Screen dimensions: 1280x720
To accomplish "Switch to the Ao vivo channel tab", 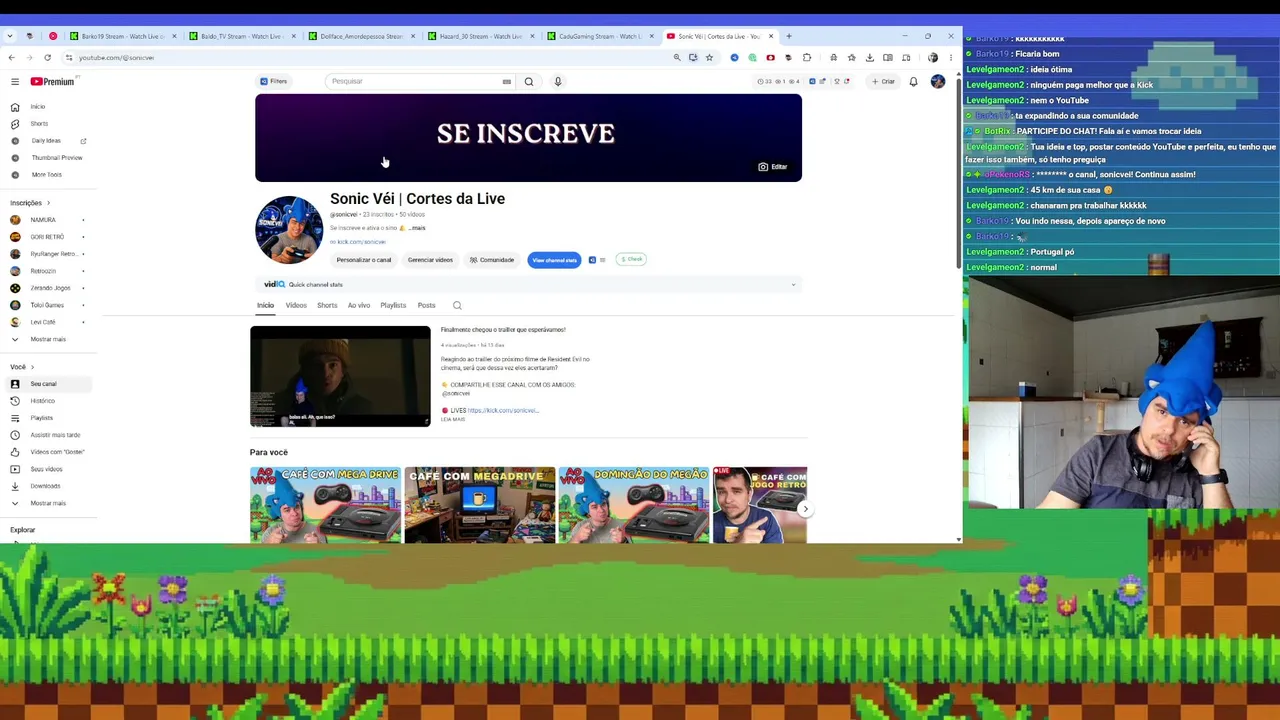I will click(359, 305).
